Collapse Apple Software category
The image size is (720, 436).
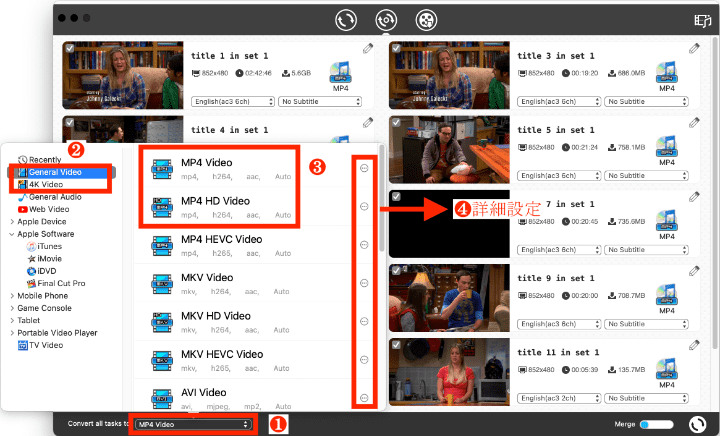pos(12,234)
